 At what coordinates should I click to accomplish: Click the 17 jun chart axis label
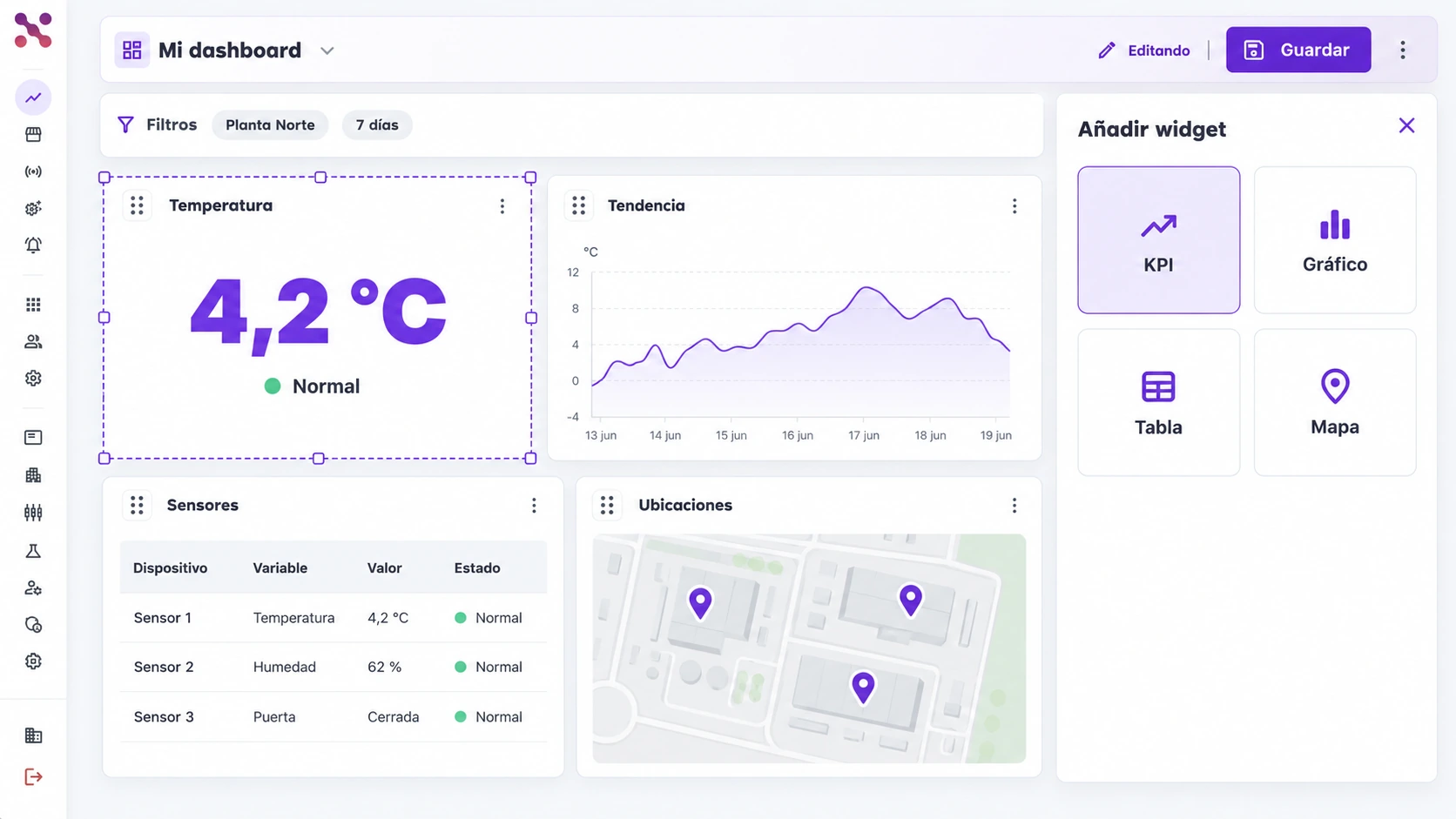point(864,435)
